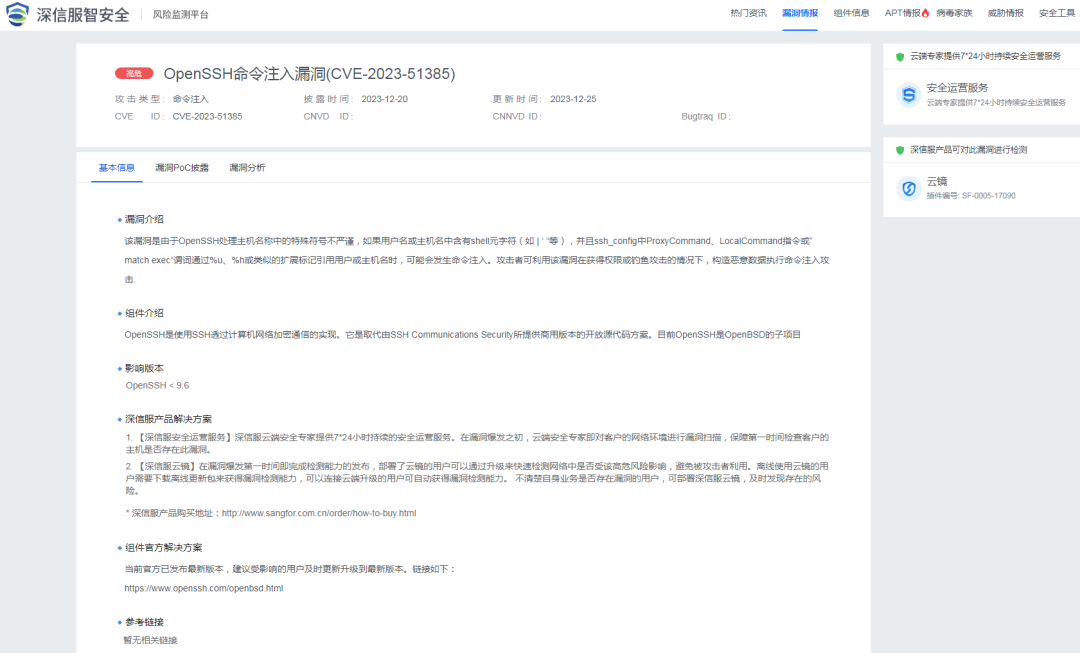Open the openssh.com/openbsd.html link
The height and width of the screenshot is (653, 1080).
click(204, 588)
